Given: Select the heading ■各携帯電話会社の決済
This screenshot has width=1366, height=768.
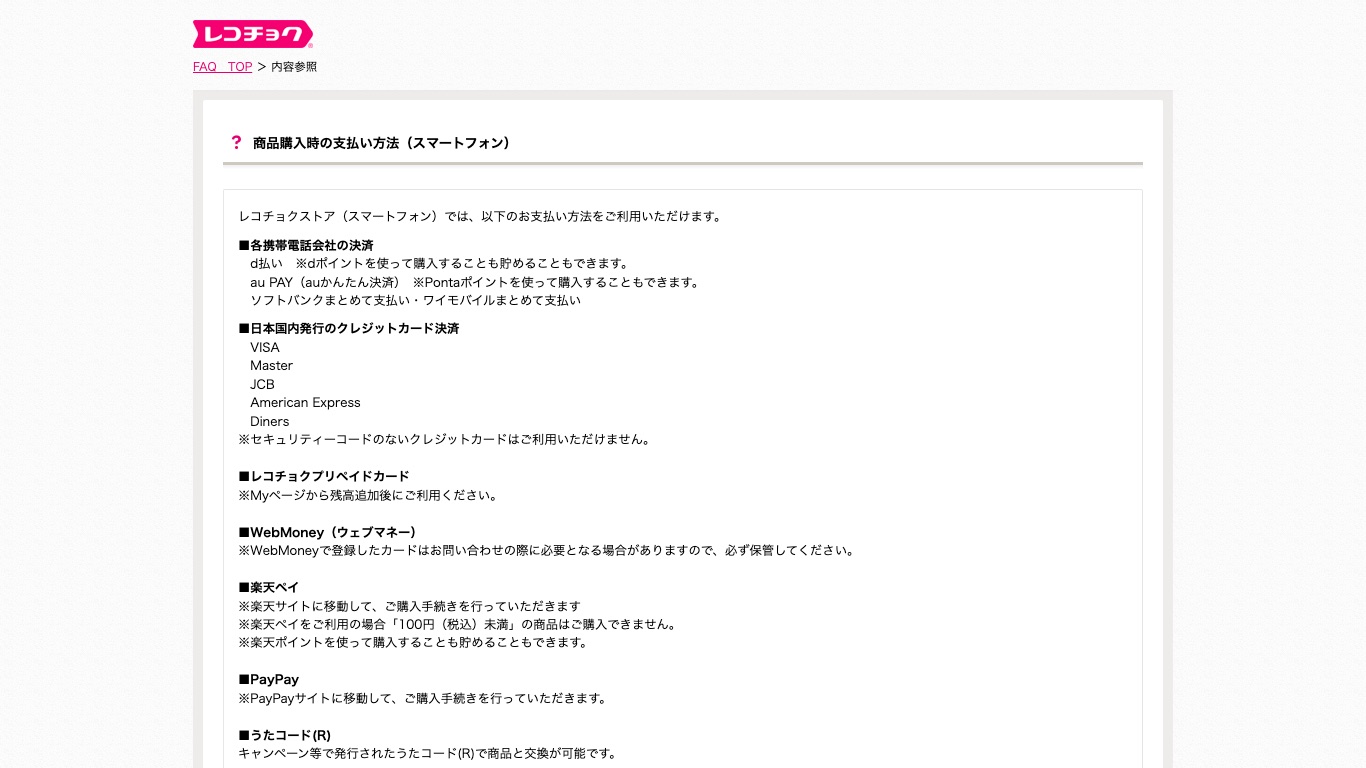Looking at the screenshot, I should coord(306,245).
